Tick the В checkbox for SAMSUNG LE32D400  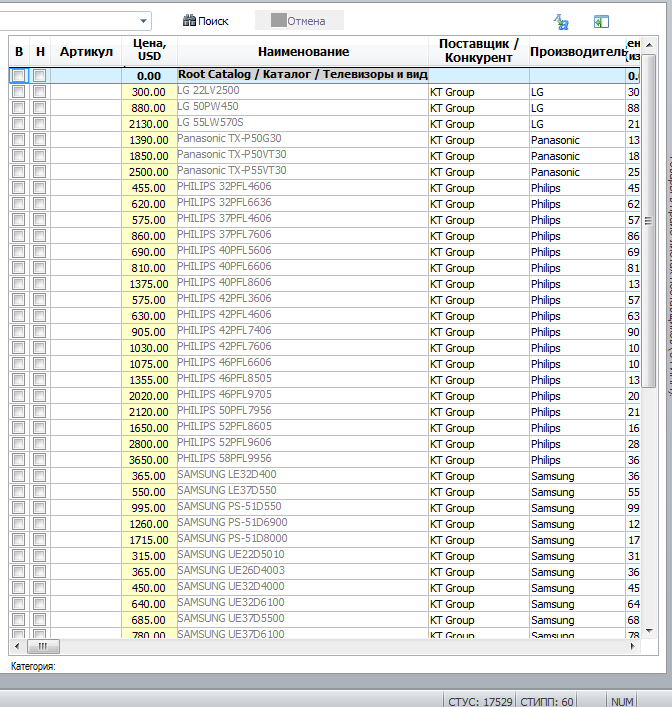18,476
